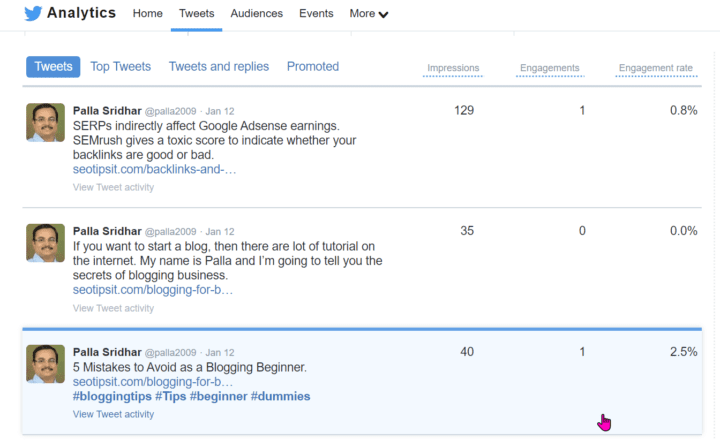Screen dimensions: 720x440
Task: Select the blue Tweets filter tab
Action: coord(53,67)
